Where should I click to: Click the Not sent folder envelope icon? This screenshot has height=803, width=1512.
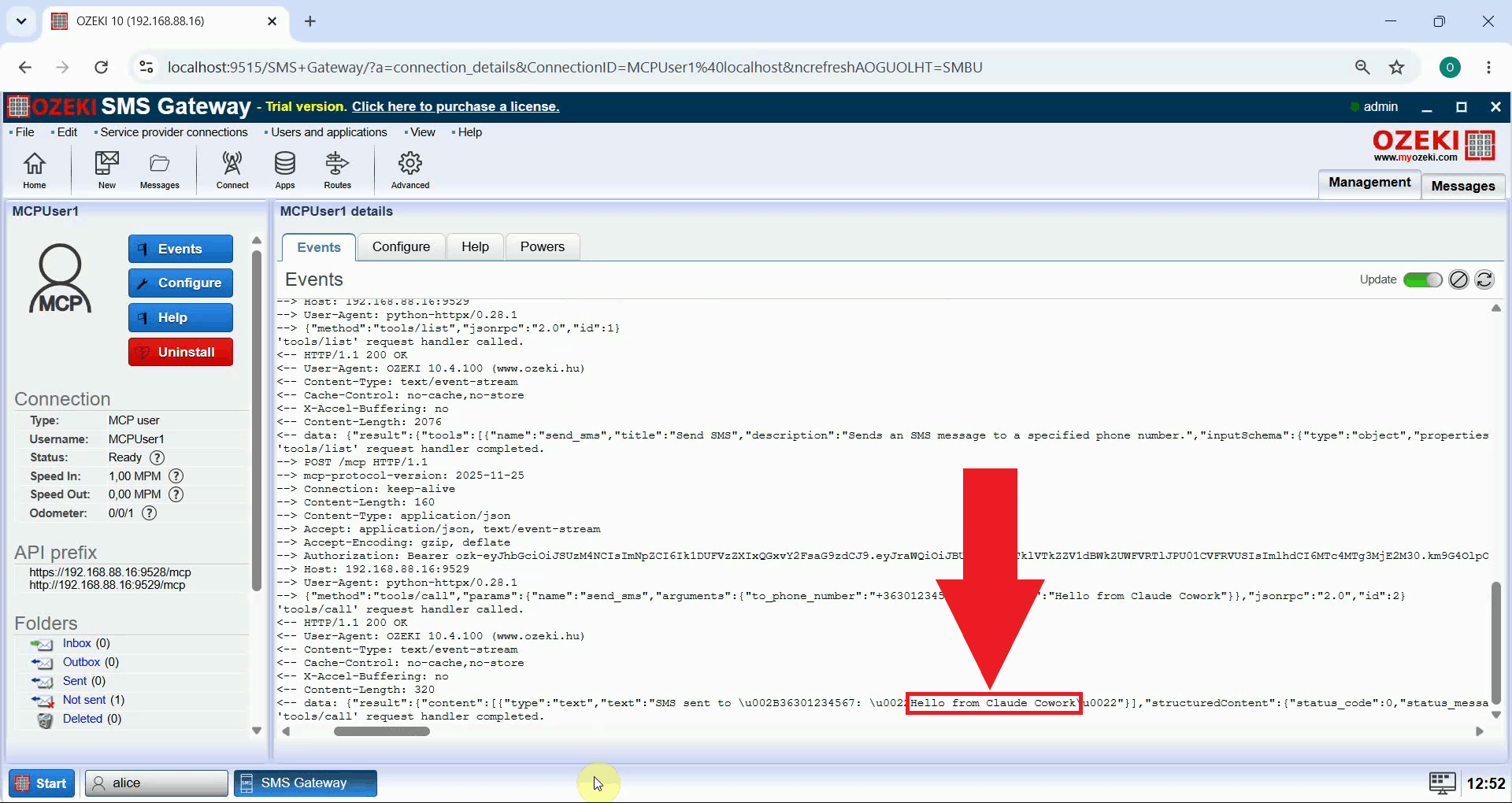42,701
